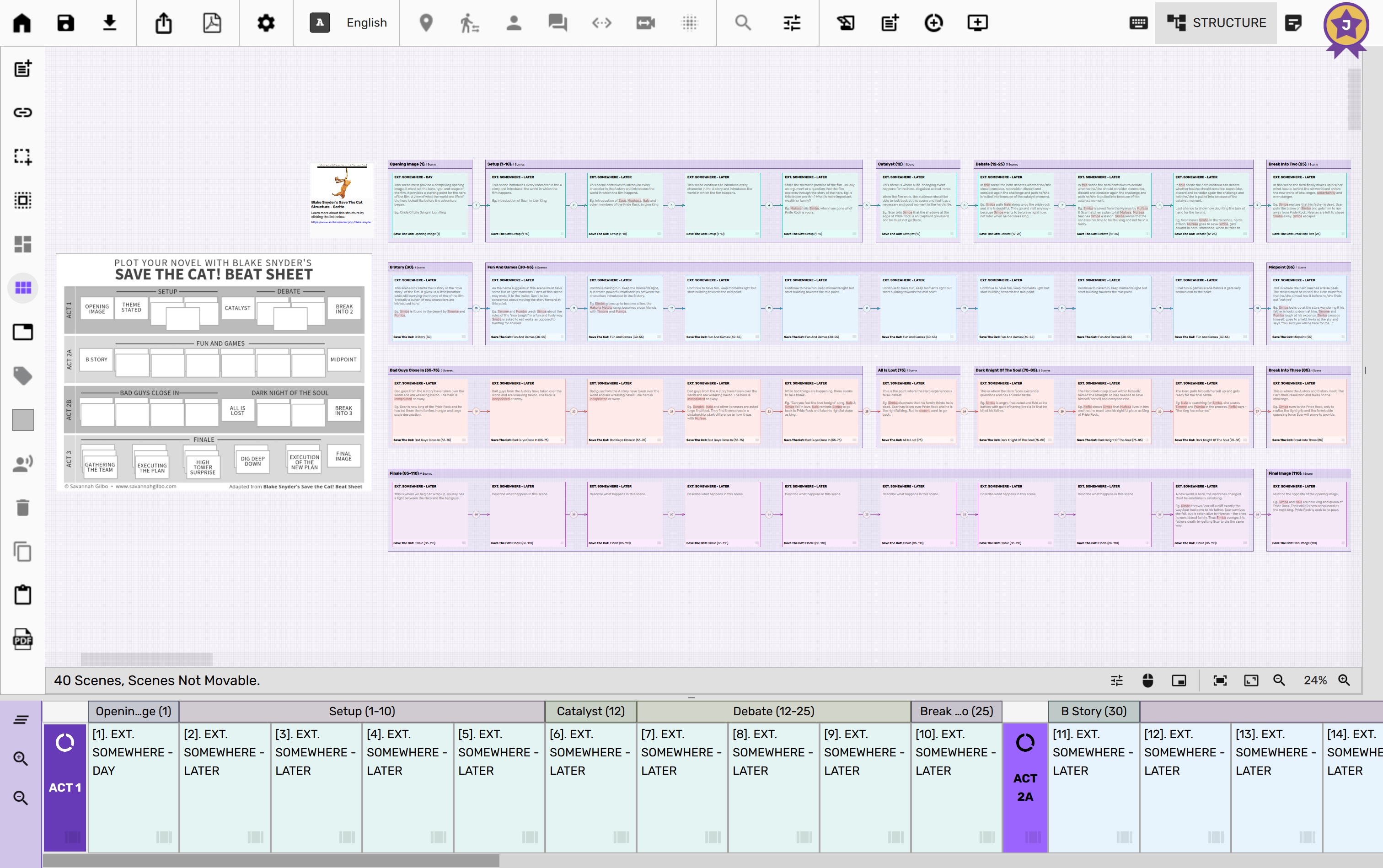Click the home icon
Image resolution: width=1383 pixels, height=868 pixels.
point(22,23)
